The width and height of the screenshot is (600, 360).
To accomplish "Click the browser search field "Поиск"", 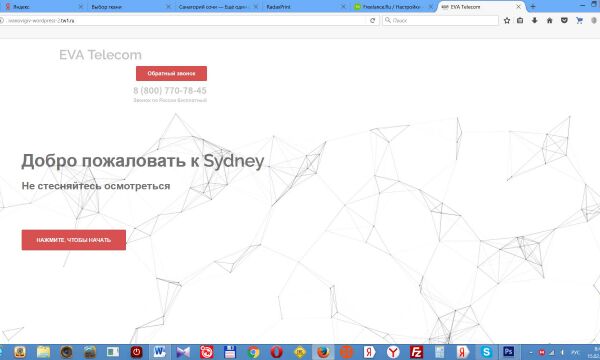I will [x=440, y=21].
